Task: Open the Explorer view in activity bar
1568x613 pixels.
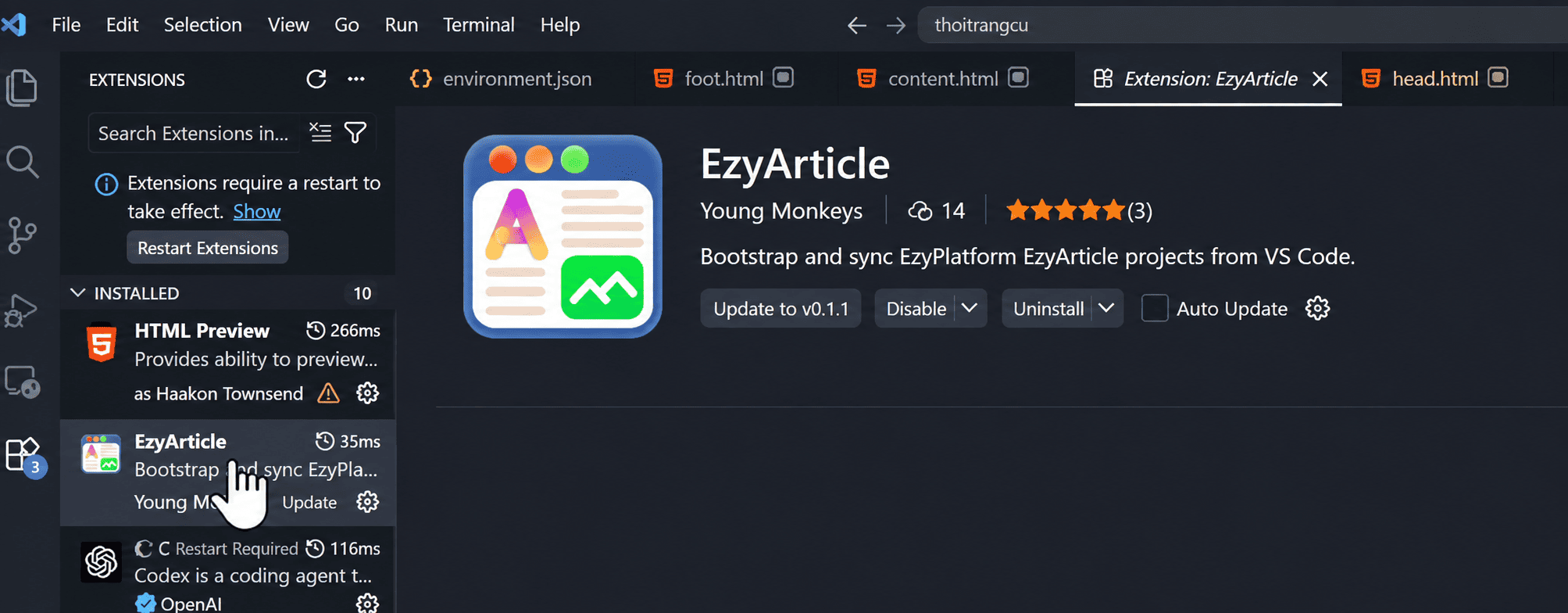Action: [x=22, y=88]
